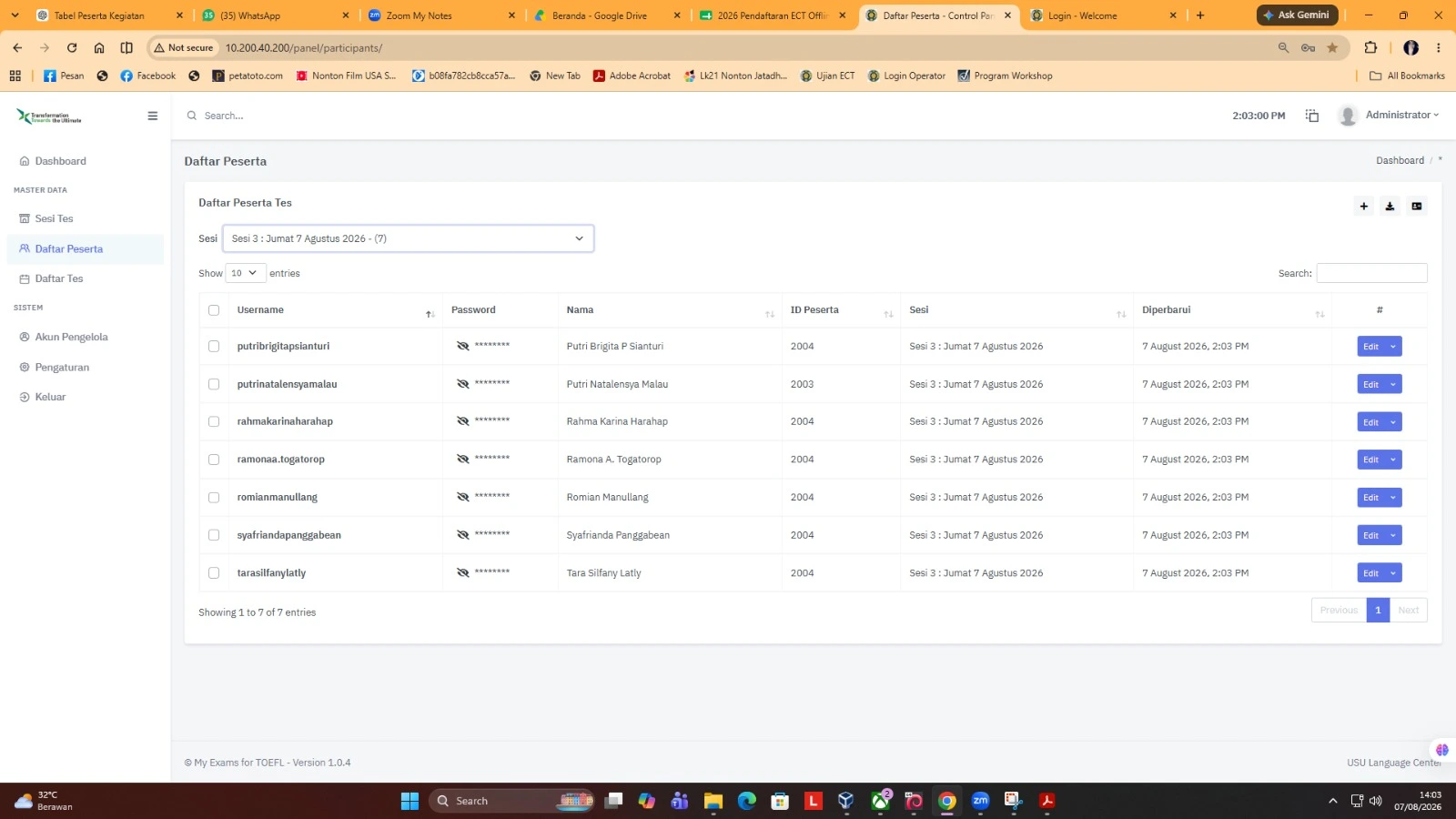Expand Edit dropdown arrow for Ramona Togatorop row
Screen dimensions: 1456x819
(1393, 460)
